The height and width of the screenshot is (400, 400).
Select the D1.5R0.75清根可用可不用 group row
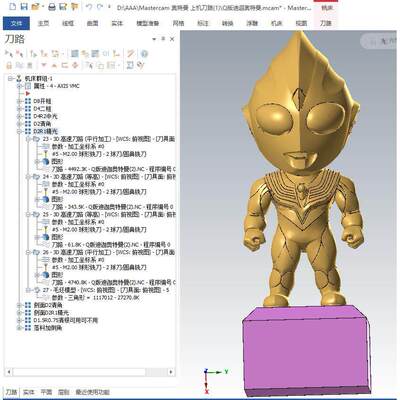point(66,320)
